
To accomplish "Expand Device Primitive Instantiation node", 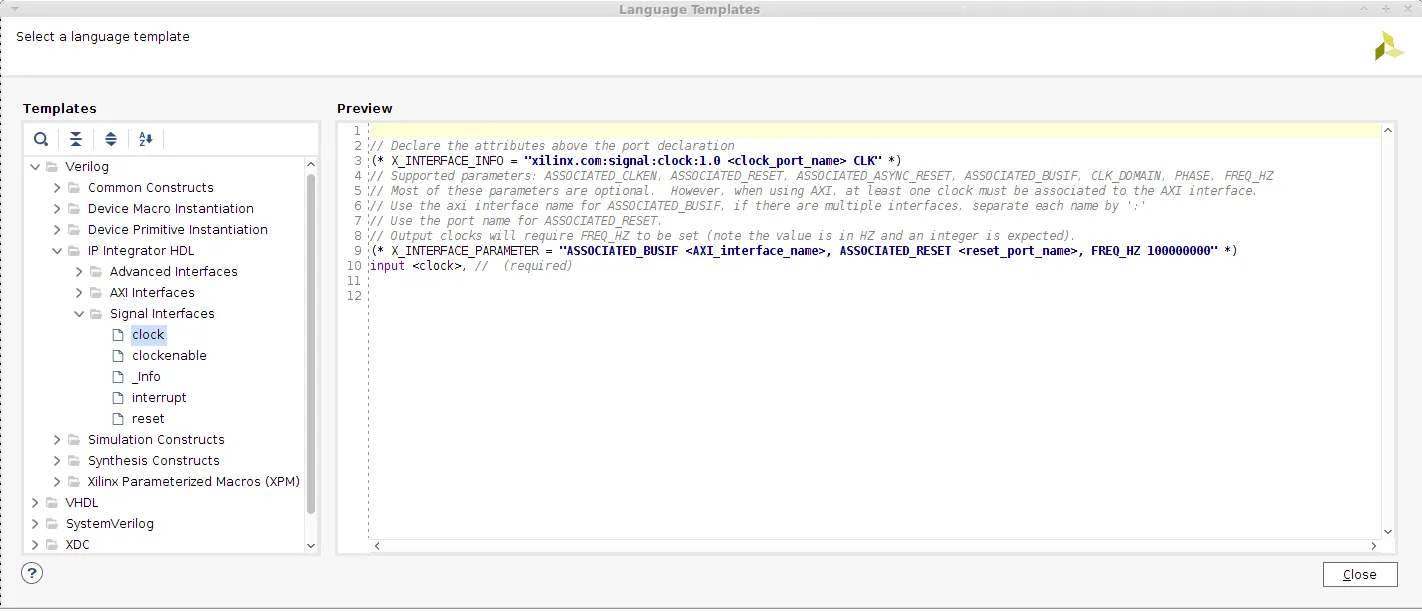I will pyautogui.click(x=58, y=230).
